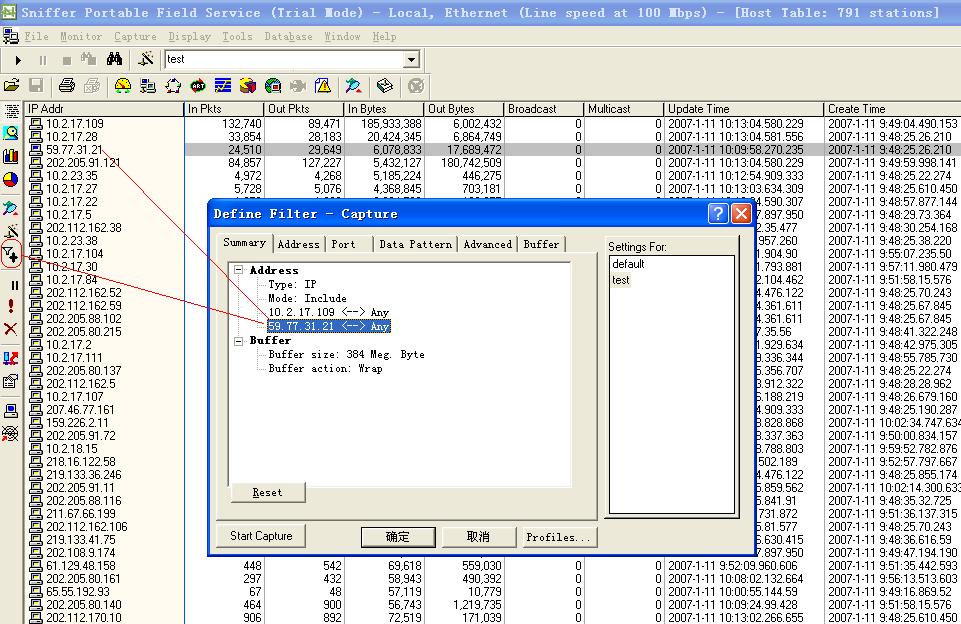Collapse the Address tree node
Screen dimensions: 961x624
coord(239,270)
